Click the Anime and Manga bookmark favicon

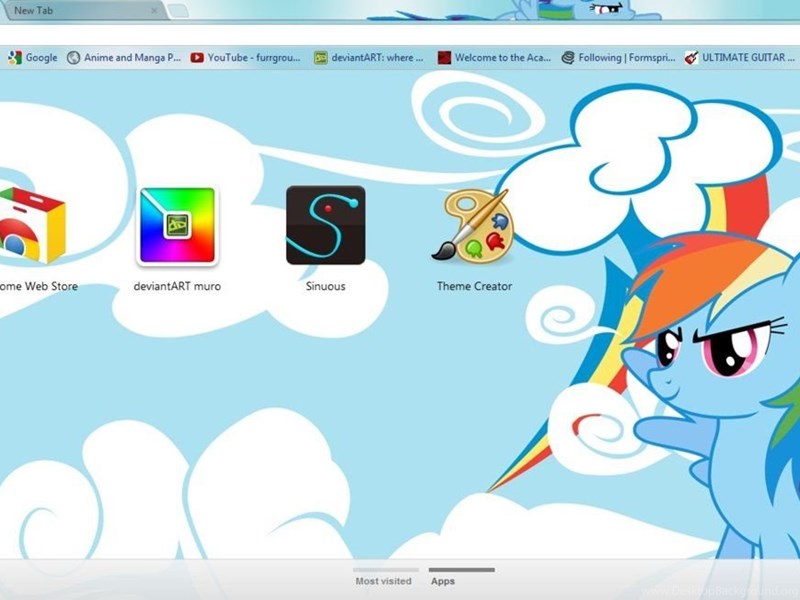(73, 58)
